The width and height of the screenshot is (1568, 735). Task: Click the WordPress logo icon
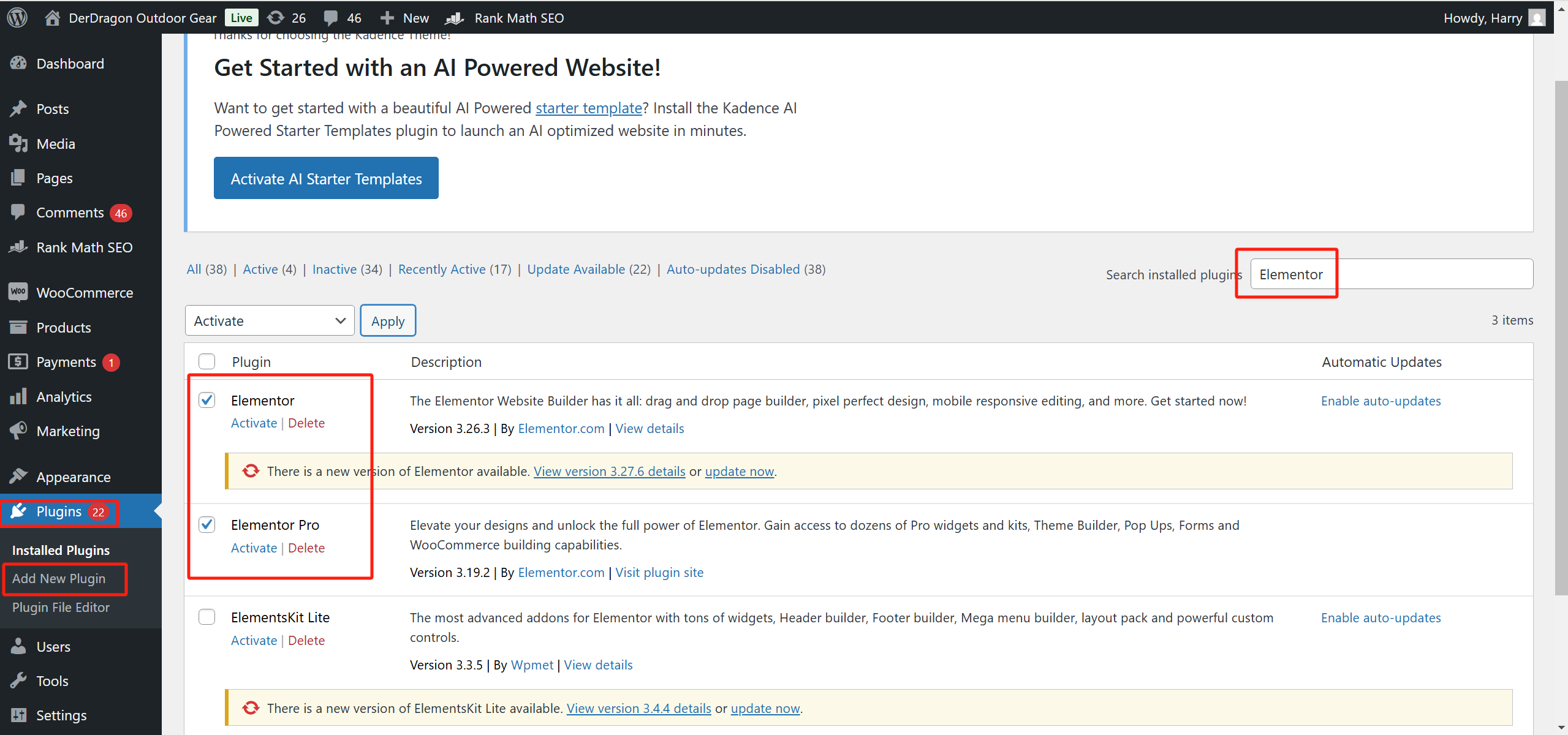click(x=17, y=17)
